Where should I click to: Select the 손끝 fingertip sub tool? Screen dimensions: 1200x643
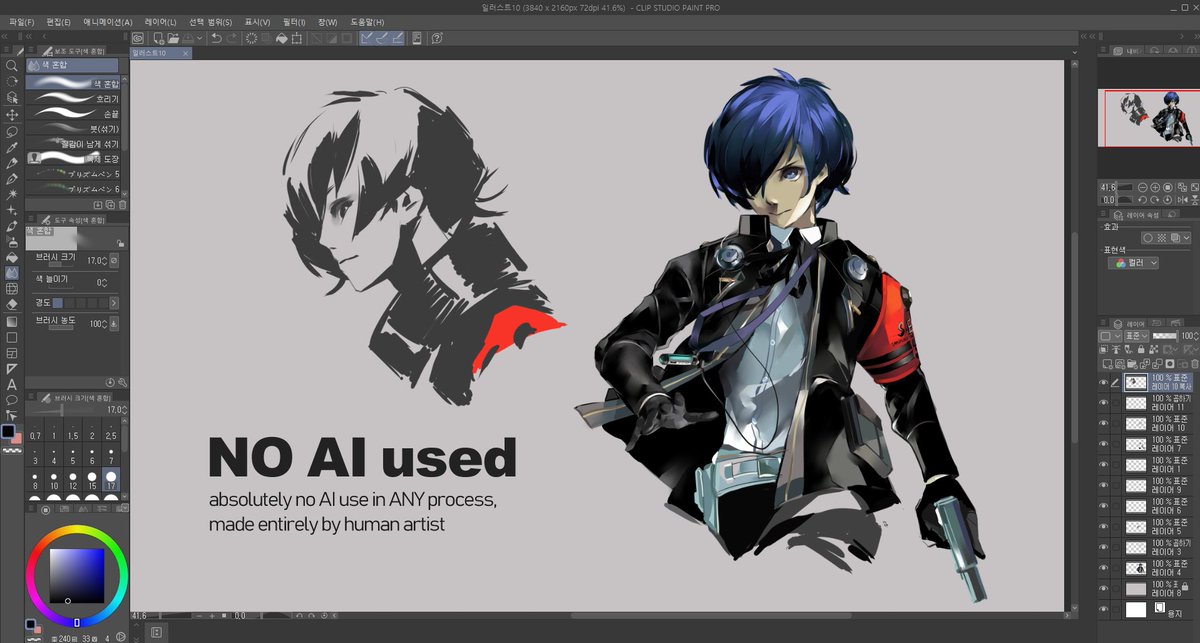[74, 114]
